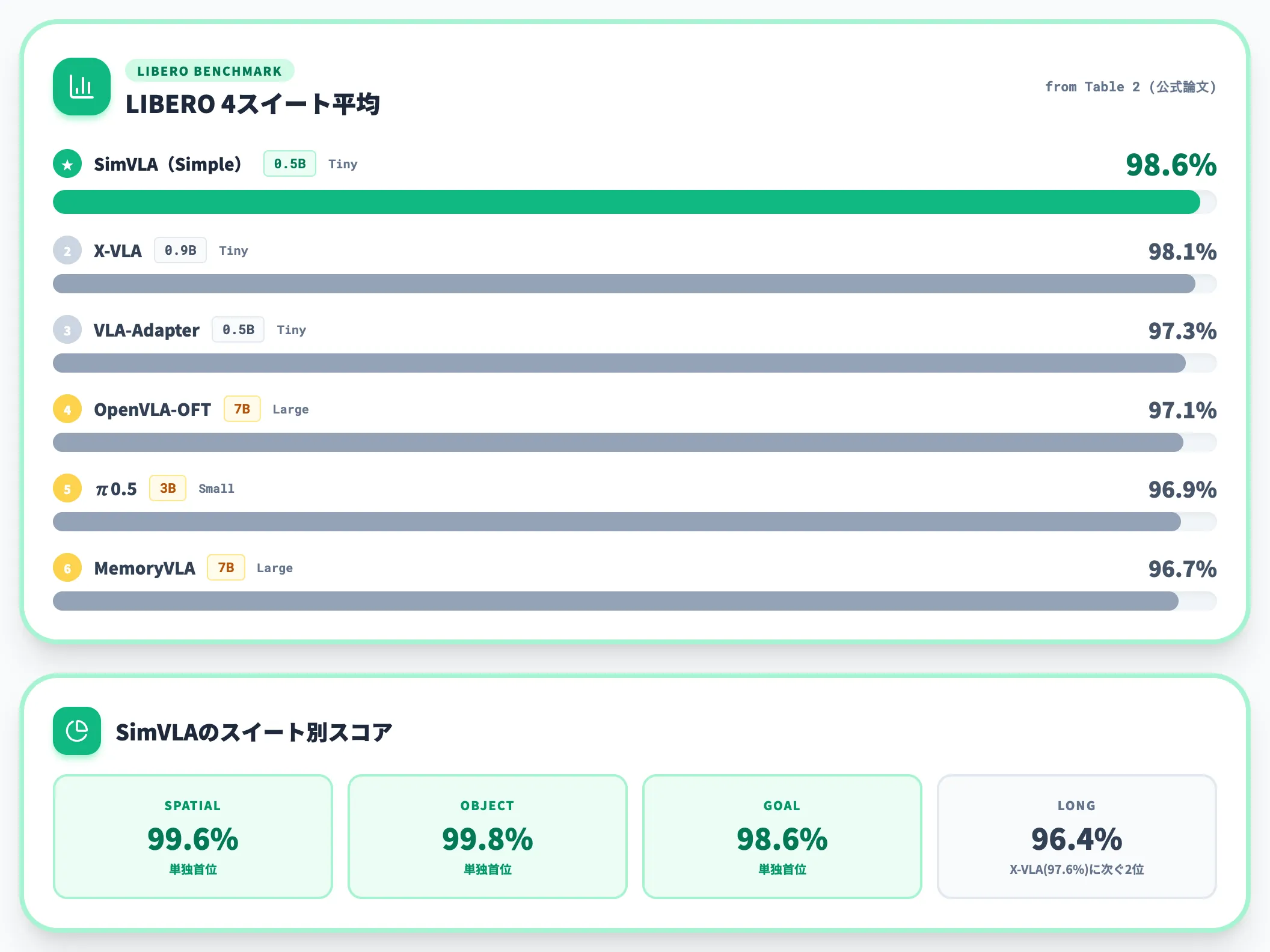The height and width of the screenshot is (952, 1270).
Task: Select the LONG 96.4% score card
Action: click(1077, 837)
